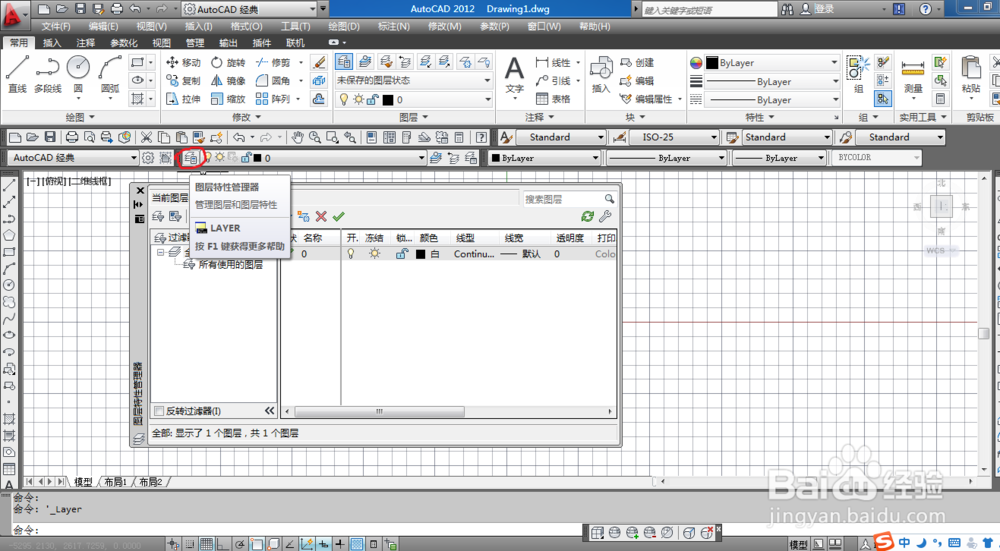The width and height of the screenshot is (1000, 551).
Task: Open the ISO-25 dimension style dropdown
Action: pyautogui.click(x=673, y=137)
